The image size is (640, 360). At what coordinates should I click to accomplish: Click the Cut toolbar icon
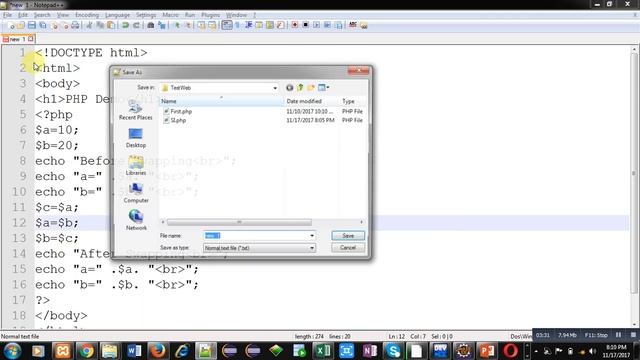pos(89,25)
